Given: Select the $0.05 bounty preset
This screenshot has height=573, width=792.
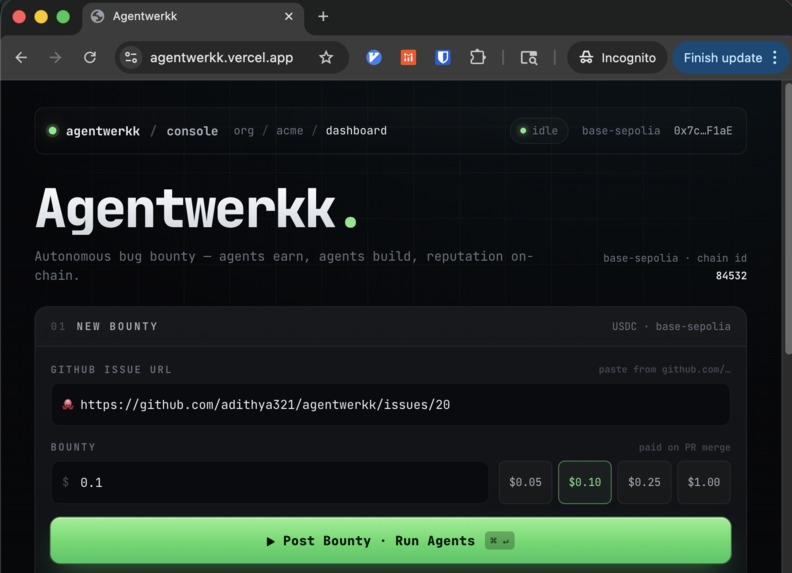Looking at the screenshot, I should 525,483.
